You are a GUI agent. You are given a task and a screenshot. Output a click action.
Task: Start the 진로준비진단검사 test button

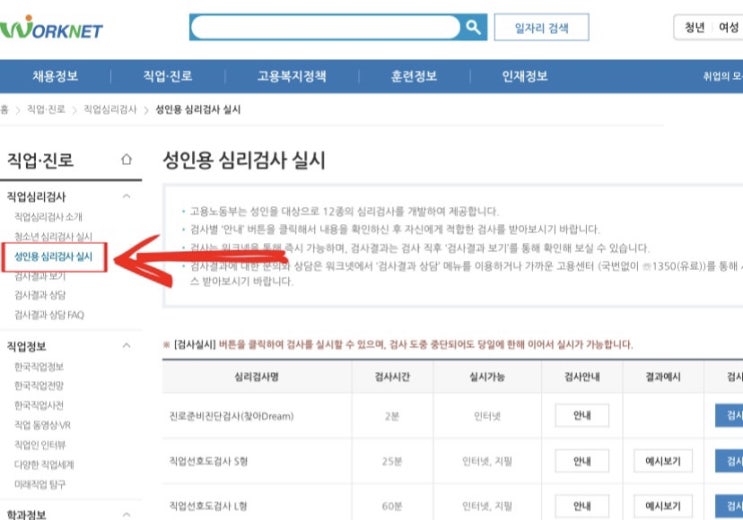[729, 416]
